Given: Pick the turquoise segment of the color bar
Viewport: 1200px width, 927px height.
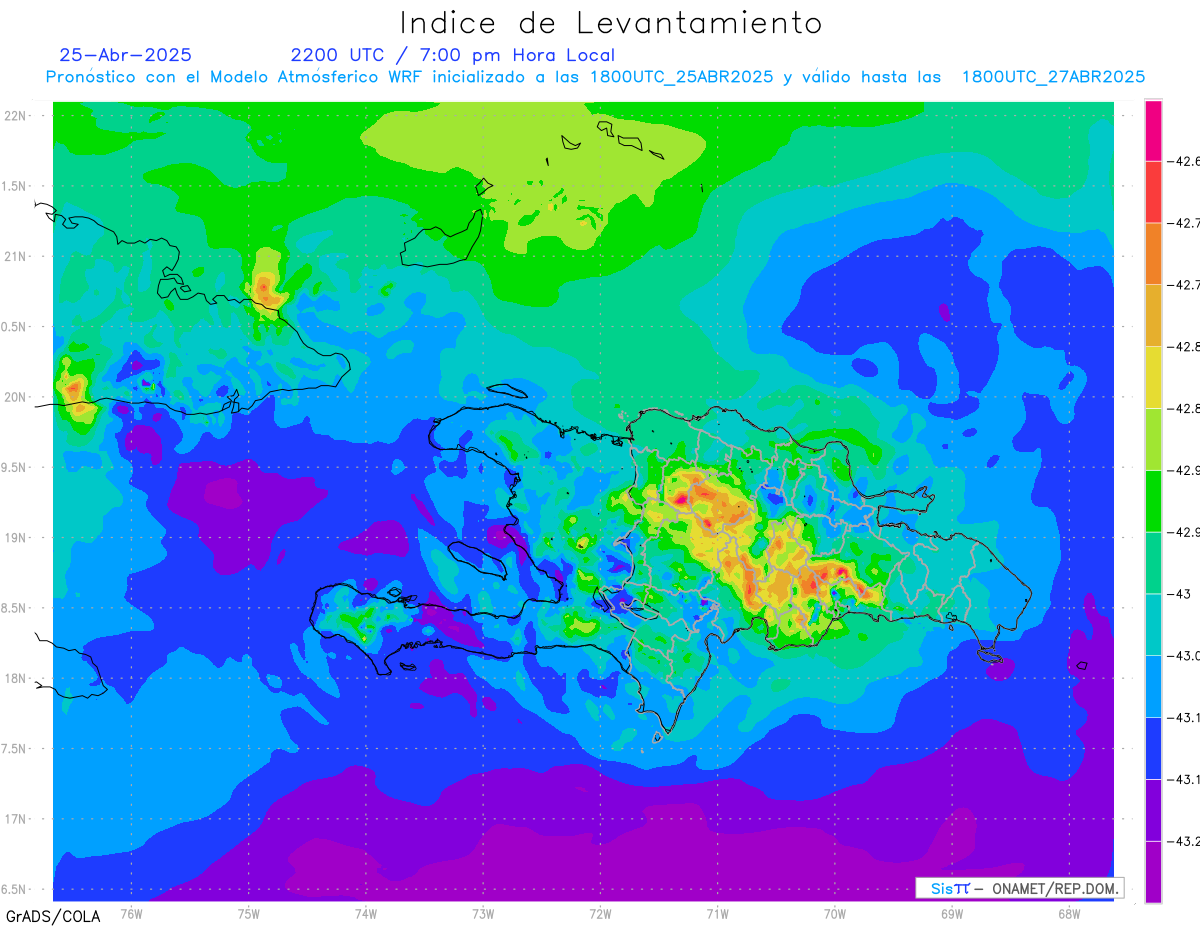Looking at the screenshot, I should (x=1153, y=625).
